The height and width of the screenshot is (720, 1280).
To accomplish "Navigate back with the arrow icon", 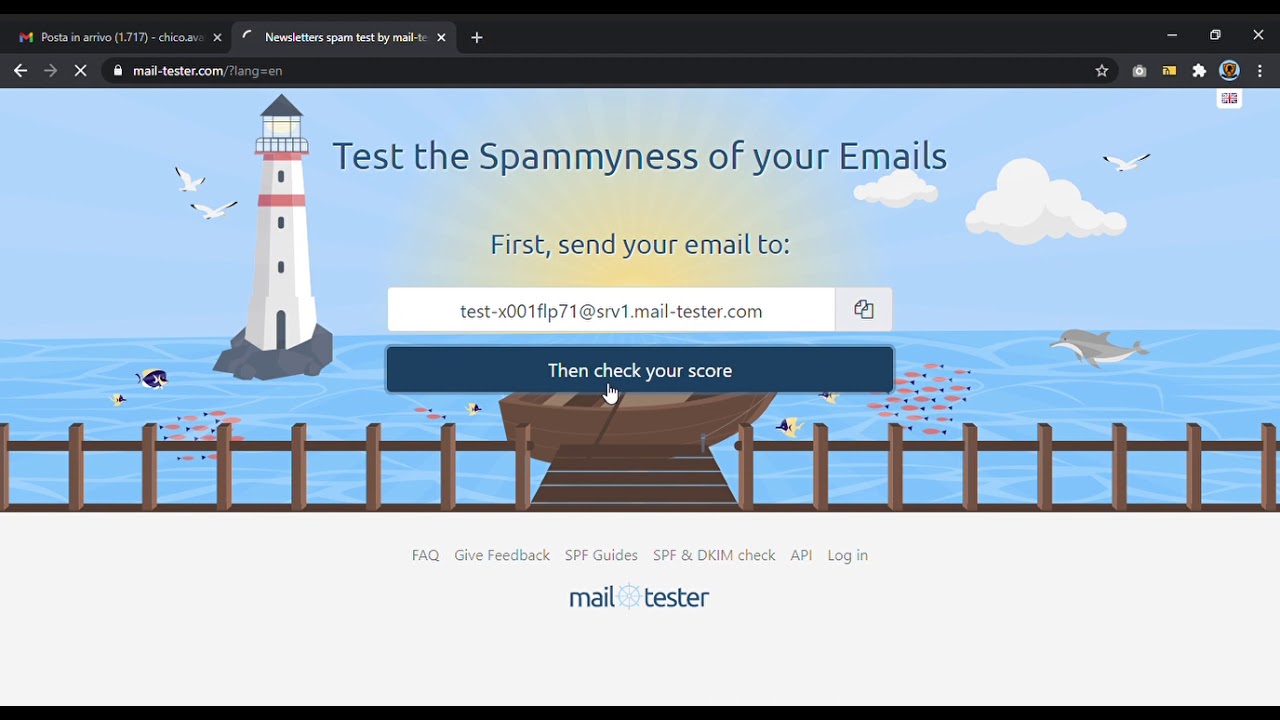I will click(x=20, y=71).
